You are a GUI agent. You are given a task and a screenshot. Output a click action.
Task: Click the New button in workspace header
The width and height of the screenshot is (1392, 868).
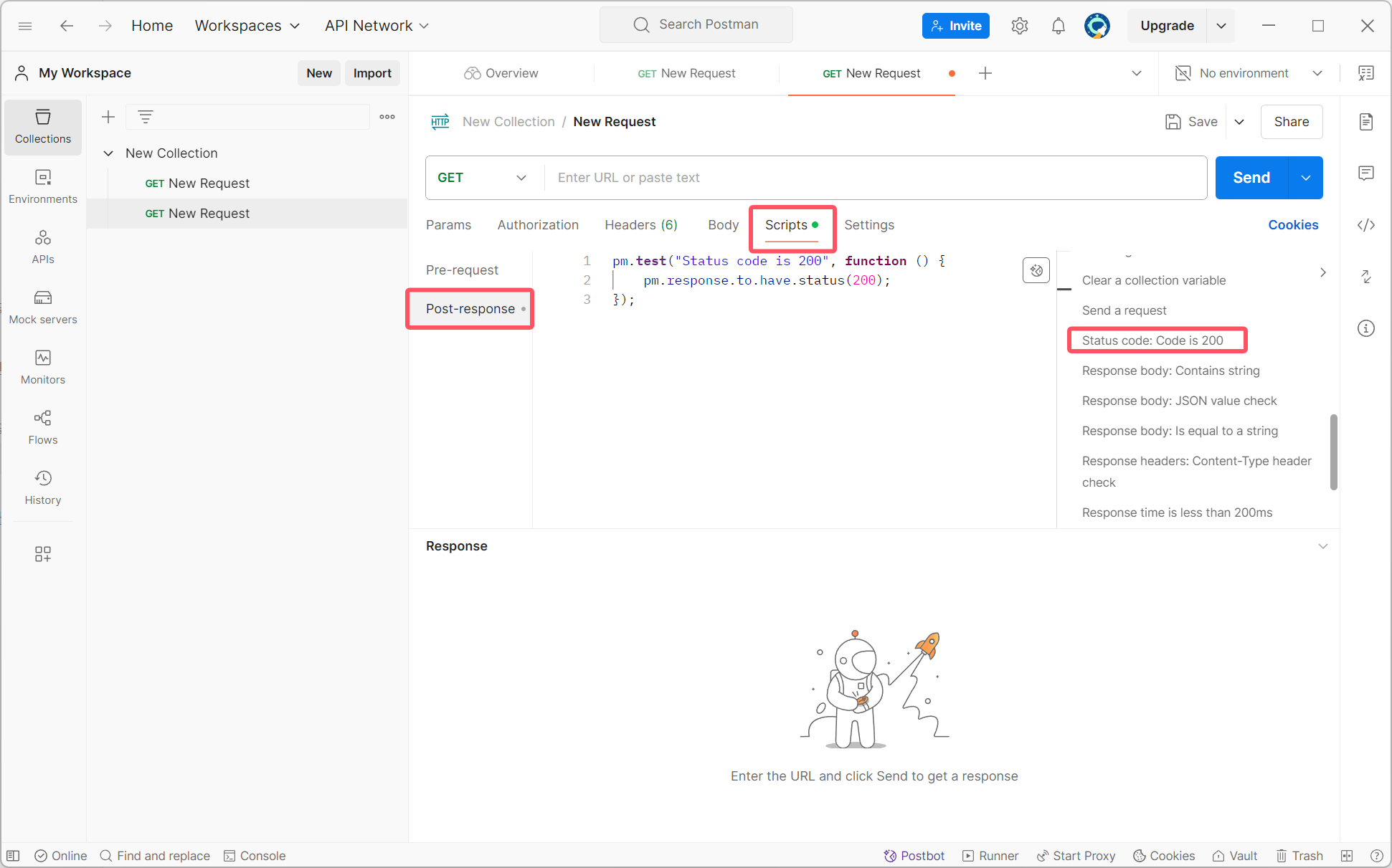[x=319, y=73]
